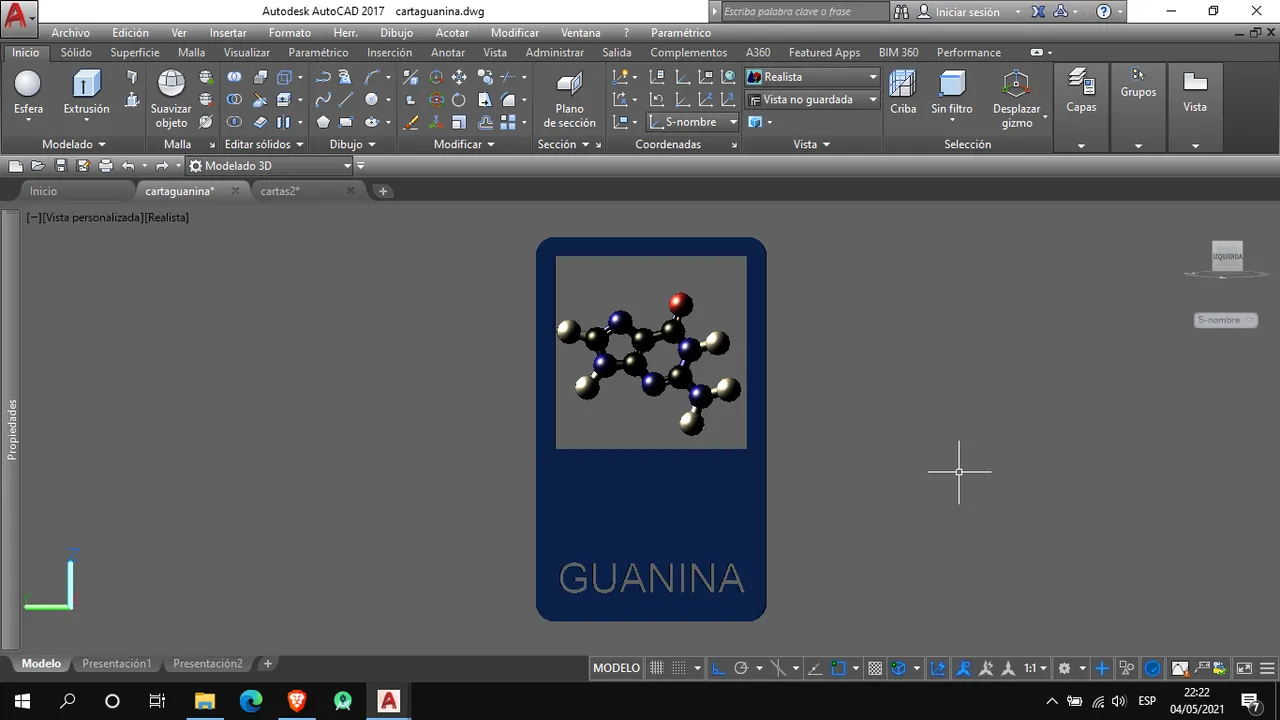Open the Archivo menu
1280x720 pixels.
pos(70,33)
